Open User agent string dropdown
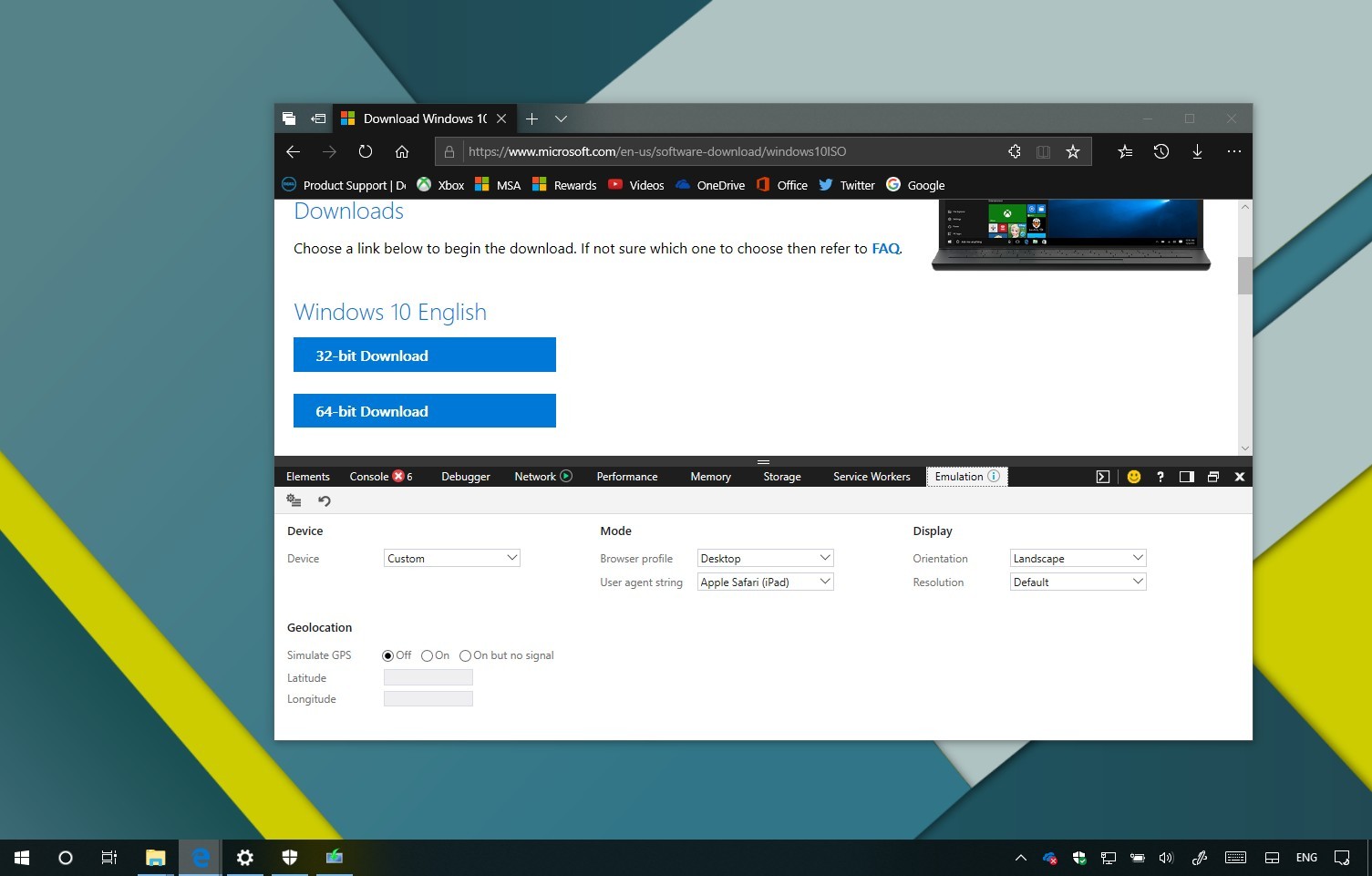 coord(766,582)
